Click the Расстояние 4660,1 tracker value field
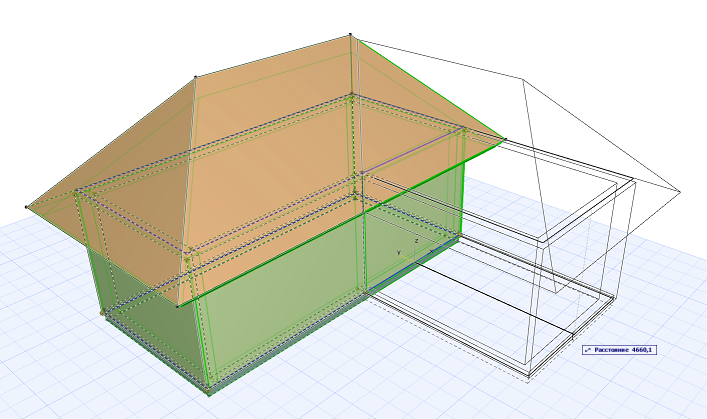Image resolution: width=707 pixels, height=419 pixels. tap(620, 350)
